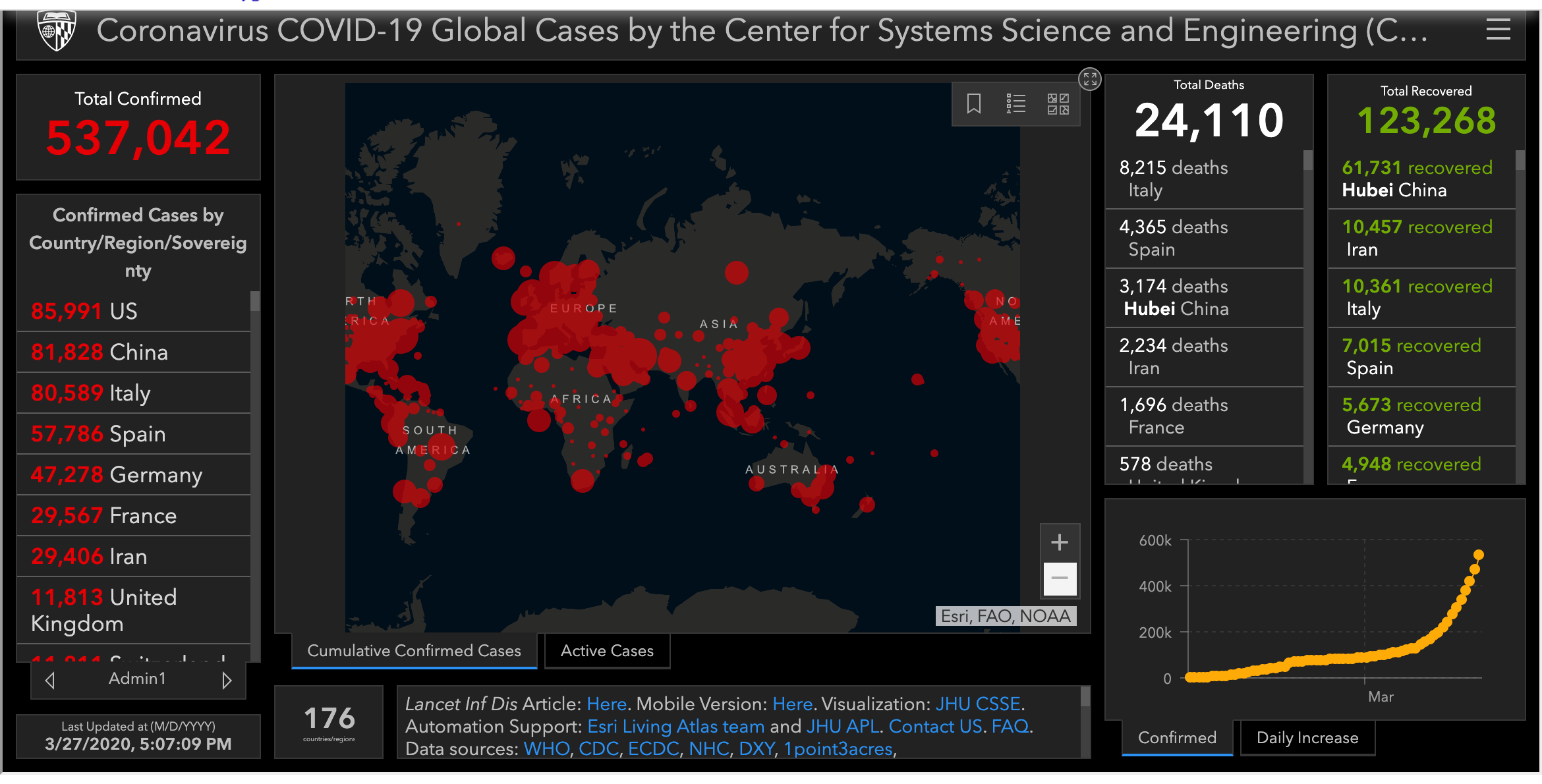The image size is (1542, 784).
Task: Open the map legend list icon
Action: pyautogui.click(x=1015, y=103)
